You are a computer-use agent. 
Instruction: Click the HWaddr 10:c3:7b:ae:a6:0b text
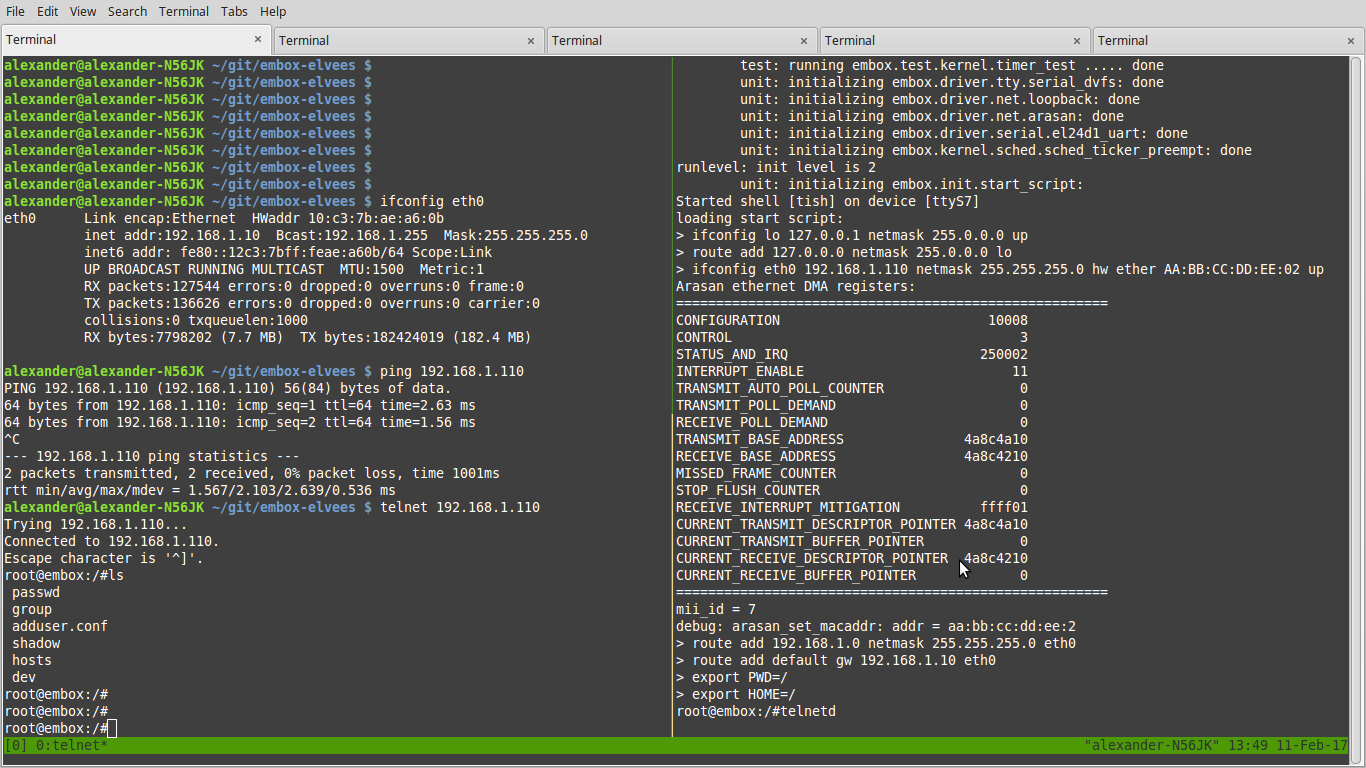pyautogui.click(x=348, y=218)
